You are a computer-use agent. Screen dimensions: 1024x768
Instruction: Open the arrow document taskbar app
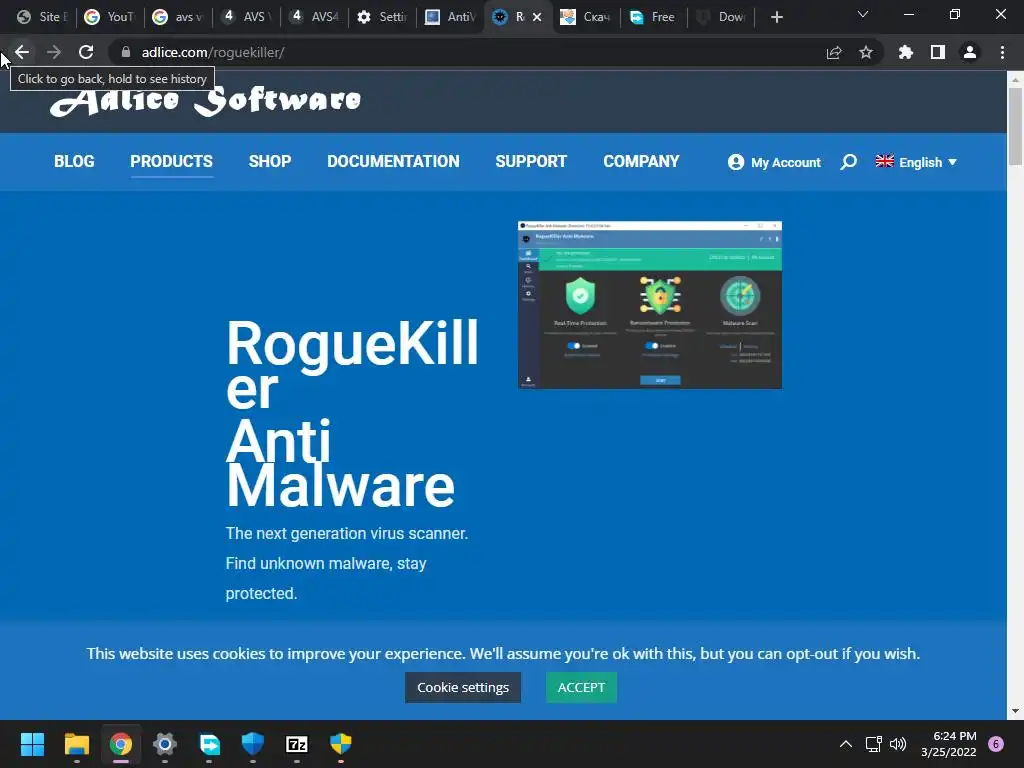point(209,744)
